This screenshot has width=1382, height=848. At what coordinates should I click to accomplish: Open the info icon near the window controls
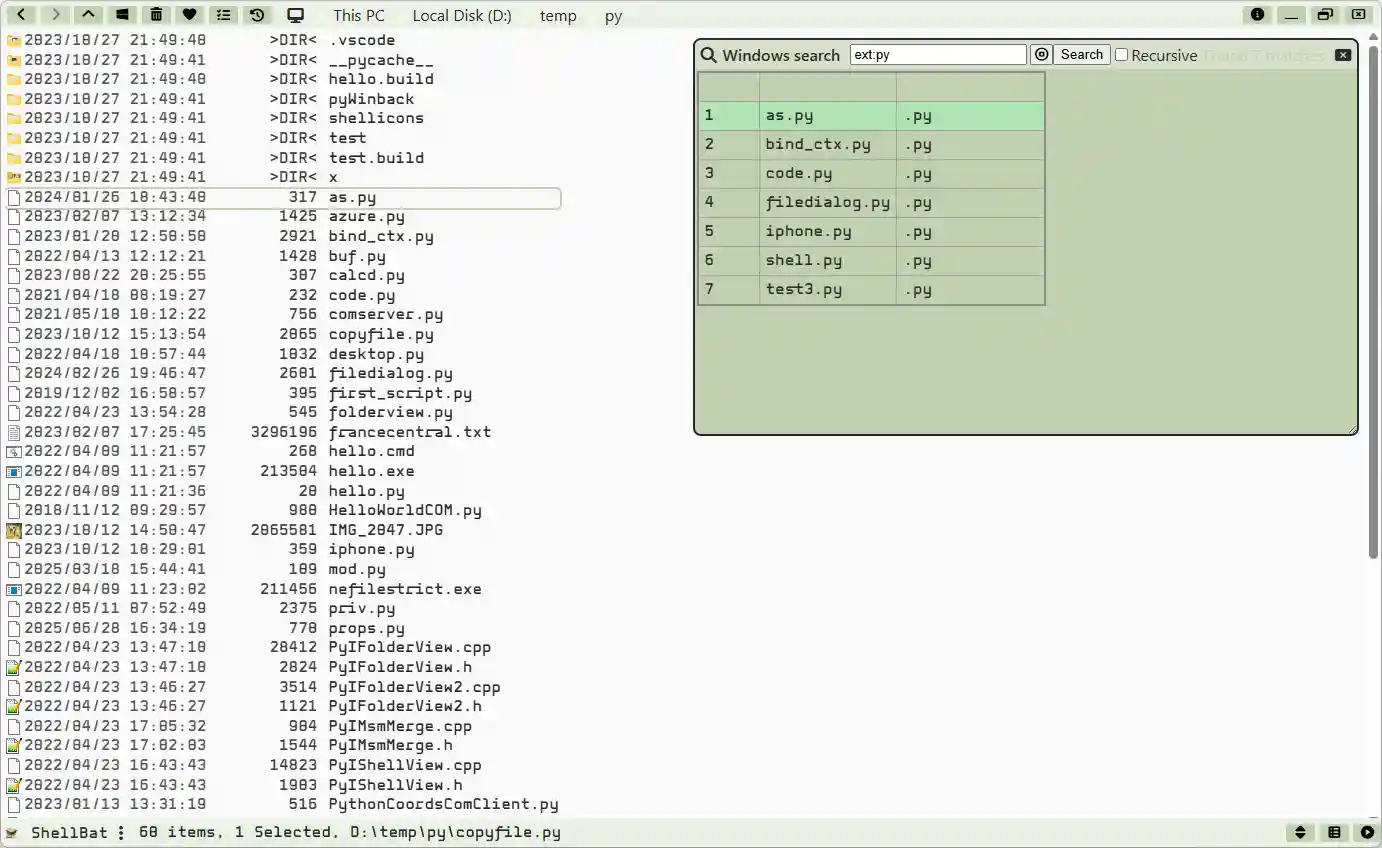(1257, 14)
